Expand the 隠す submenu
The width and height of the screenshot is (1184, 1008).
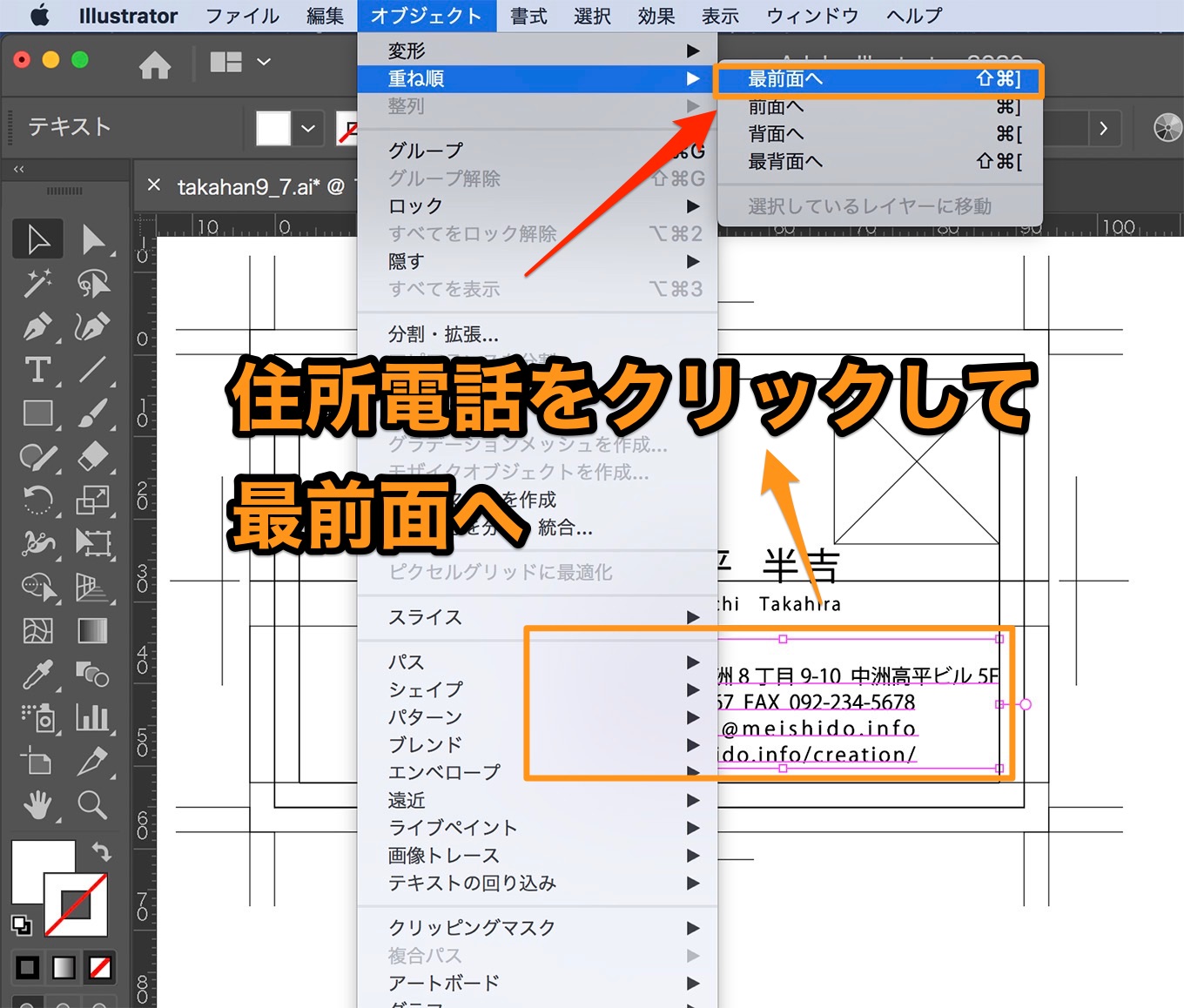pos(537,261)
